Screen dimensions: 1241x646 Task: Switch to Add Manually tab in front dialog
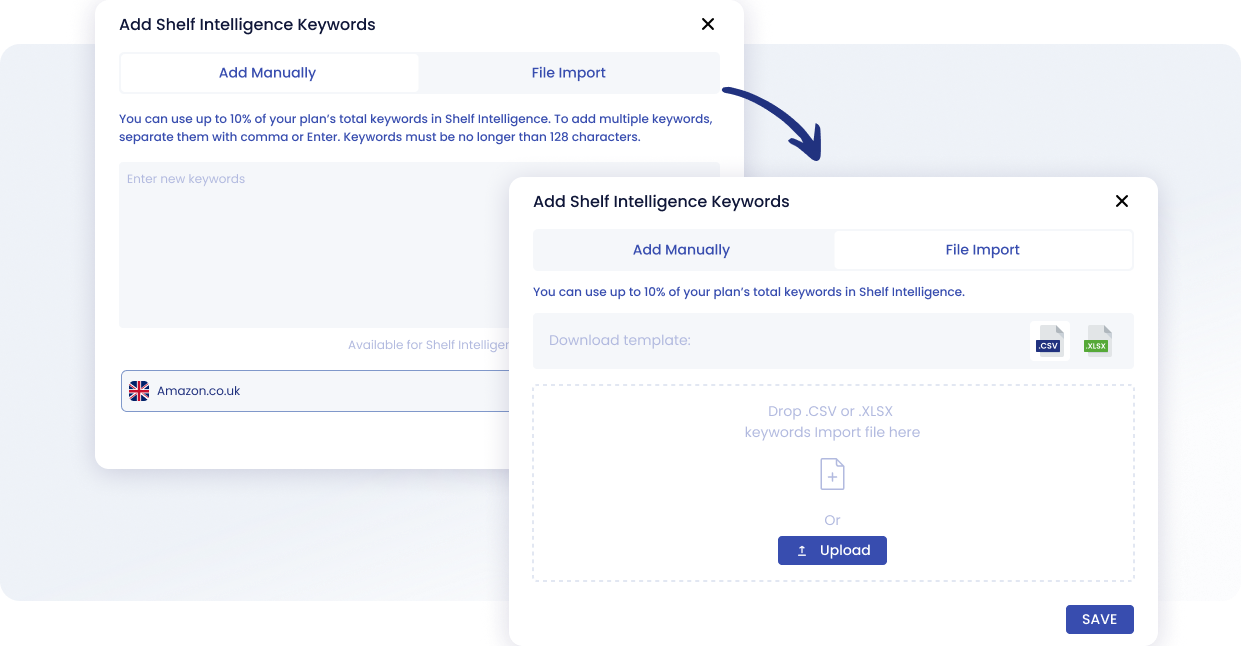coord(682,250)
